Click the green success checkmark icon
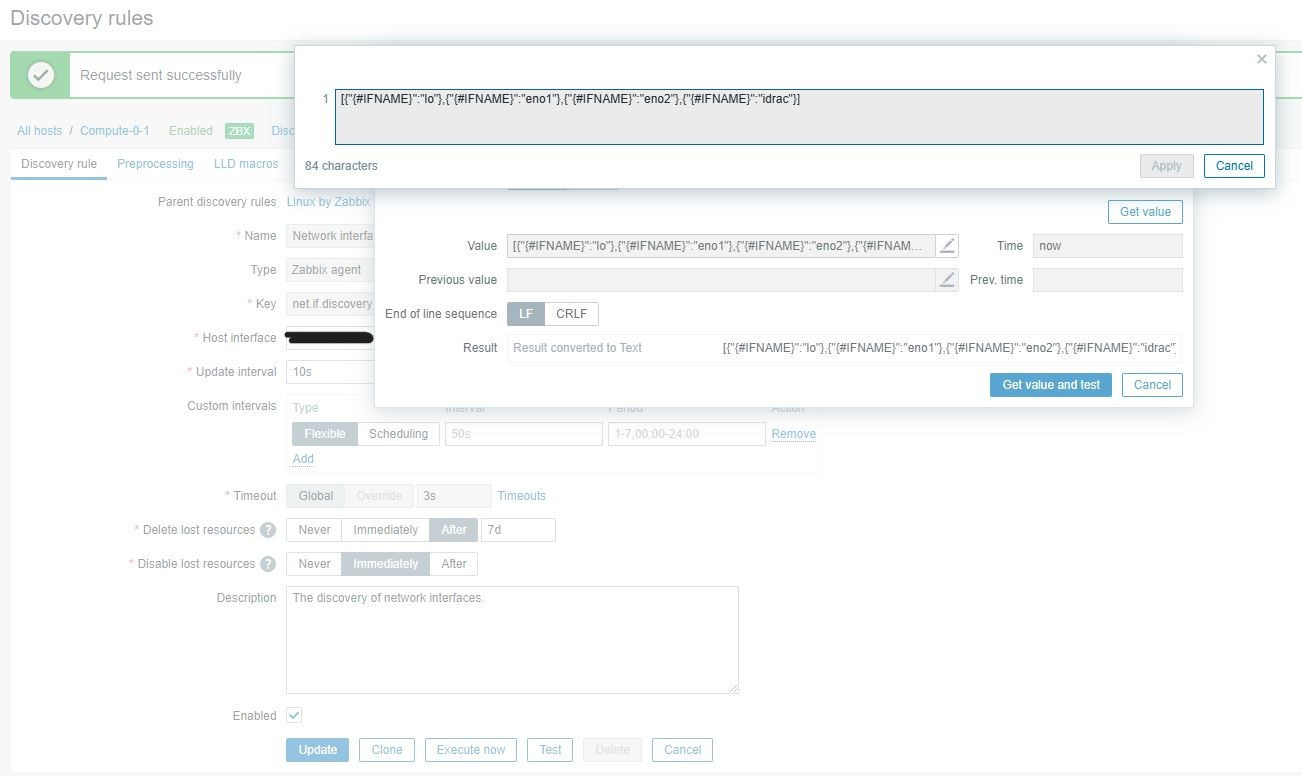The image size is (1302, 776). pyautogui.click(x=41, y=74)
